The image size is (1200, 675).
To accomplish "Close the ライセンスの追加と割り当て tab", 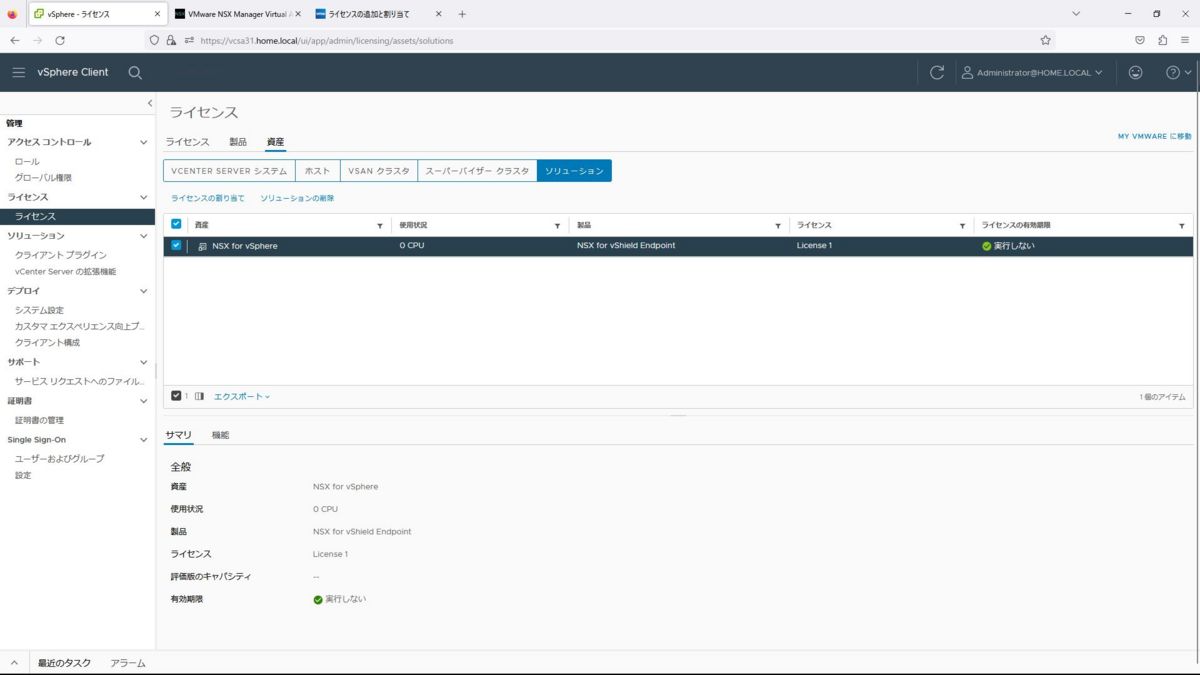I will pyautogui.click(x=438, y=14).
